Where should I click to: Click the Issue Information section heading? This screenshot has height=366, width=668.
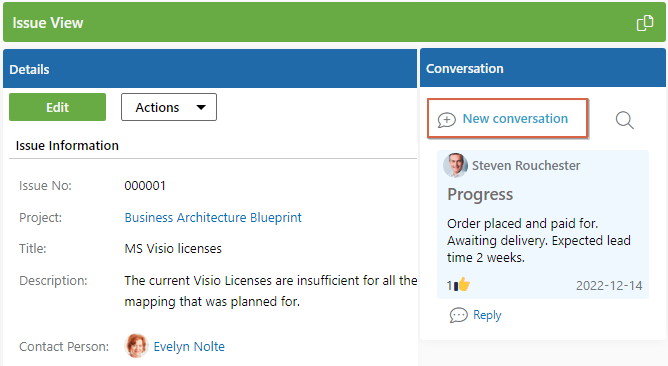pos(67,146)
